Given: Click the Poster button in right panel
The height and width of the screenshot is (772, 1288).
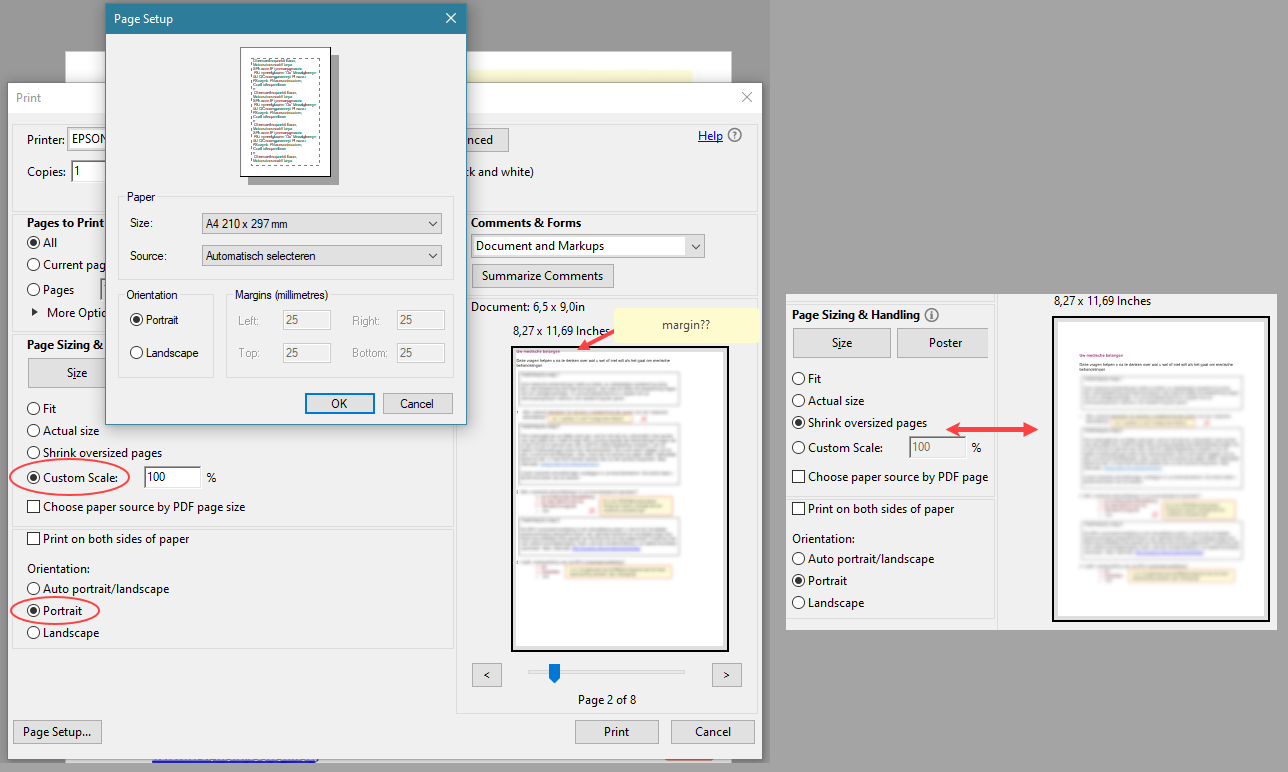Looking at the screenshot, I should pyautogui.click(x=941, y=342).
